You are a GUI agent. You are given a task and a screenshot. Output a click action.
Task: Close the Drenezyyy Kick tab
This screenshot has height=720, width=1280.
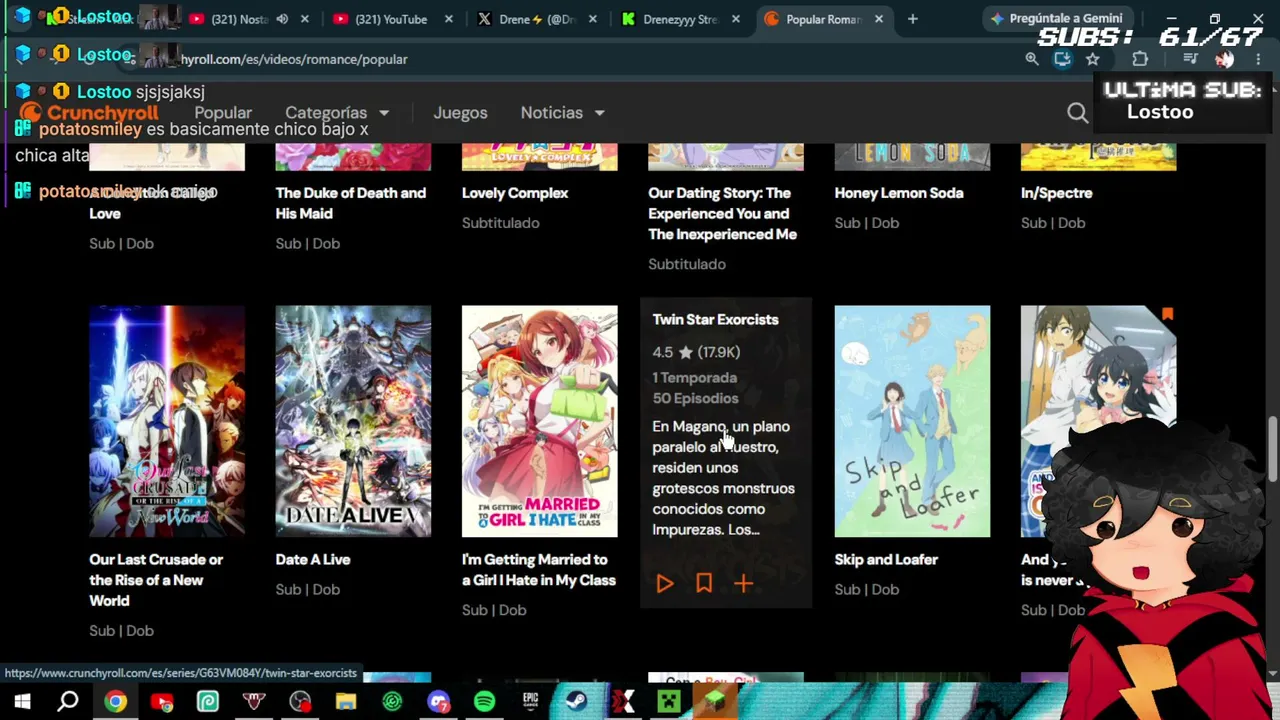pos(737,19)
